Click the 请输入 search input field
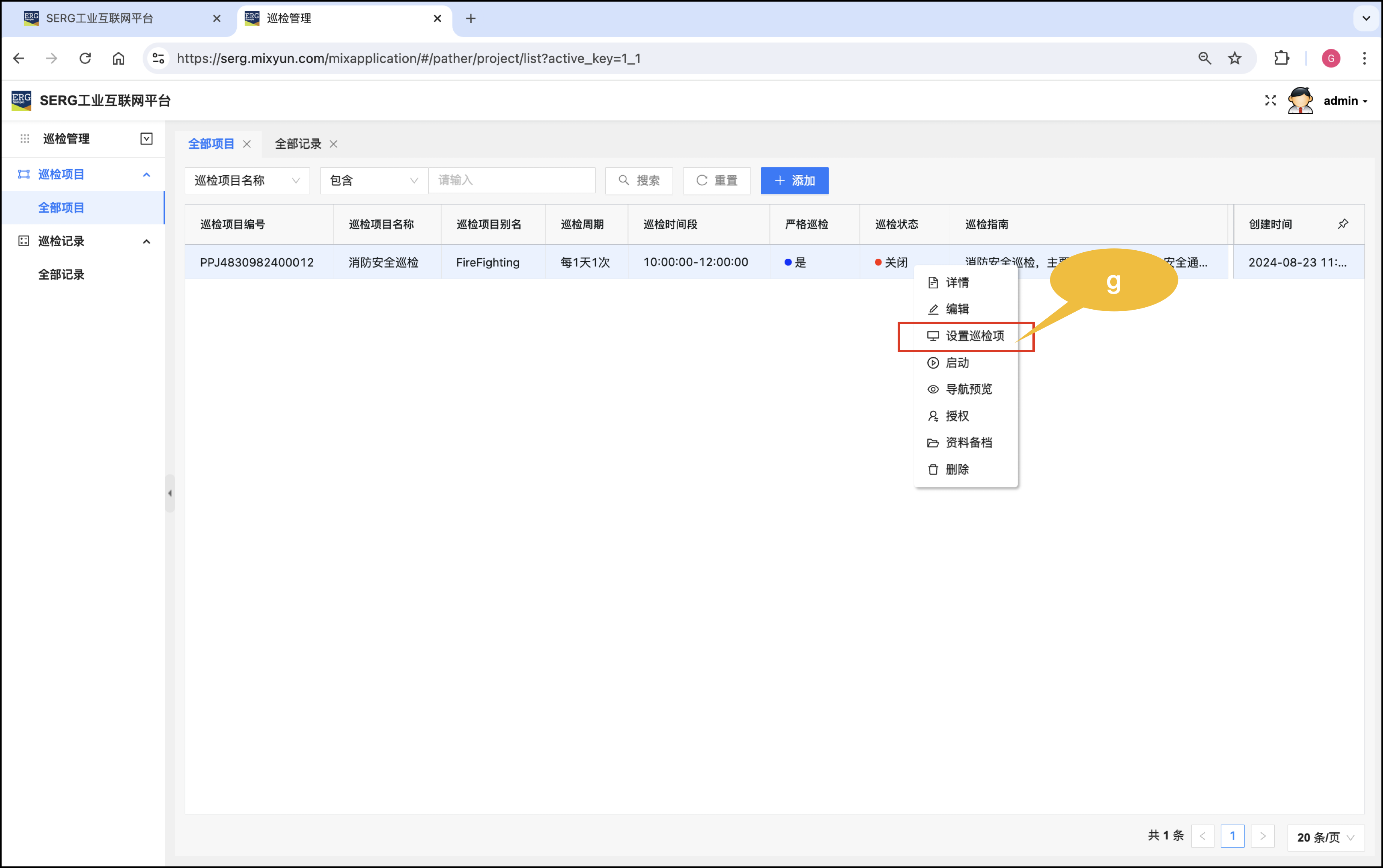Image resolution: width=1383 pixels, height=868 pixels. tap(511, 180)
